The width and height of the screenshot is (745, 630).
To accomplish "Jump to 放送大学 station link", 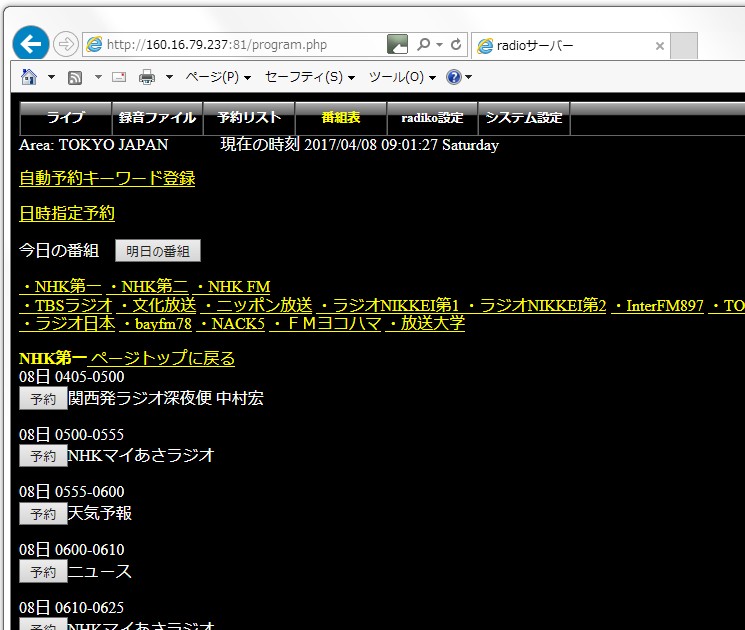I will pyautogui.click(x=425, y=324).
